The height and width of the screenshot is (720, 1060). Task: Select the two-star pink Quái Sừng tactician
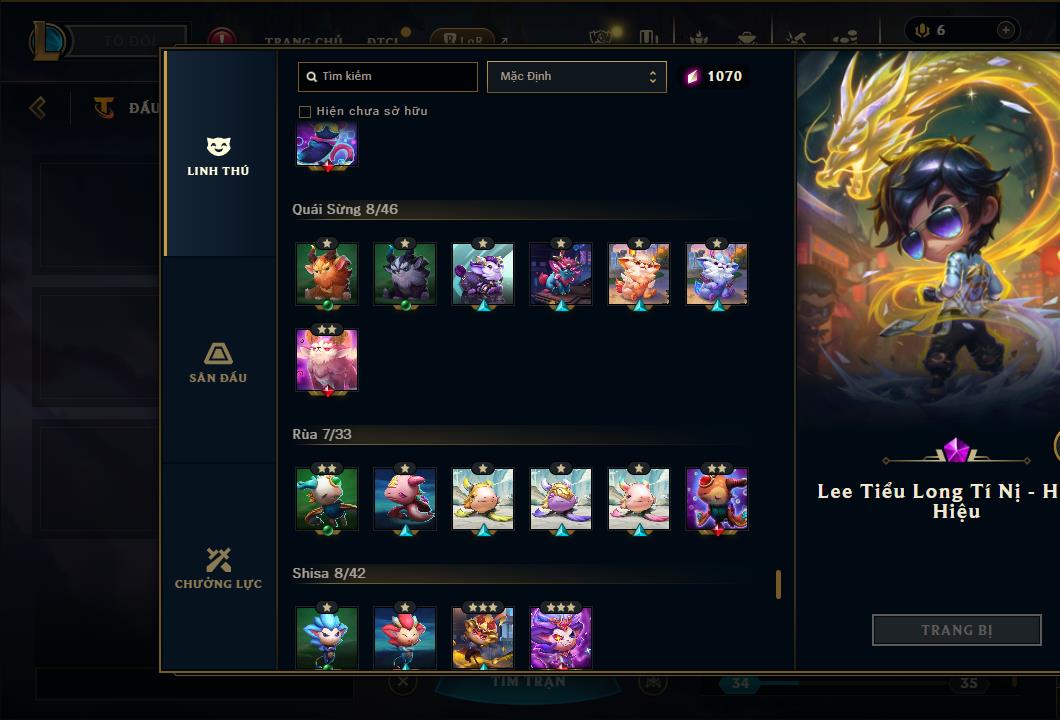point(327,360)
